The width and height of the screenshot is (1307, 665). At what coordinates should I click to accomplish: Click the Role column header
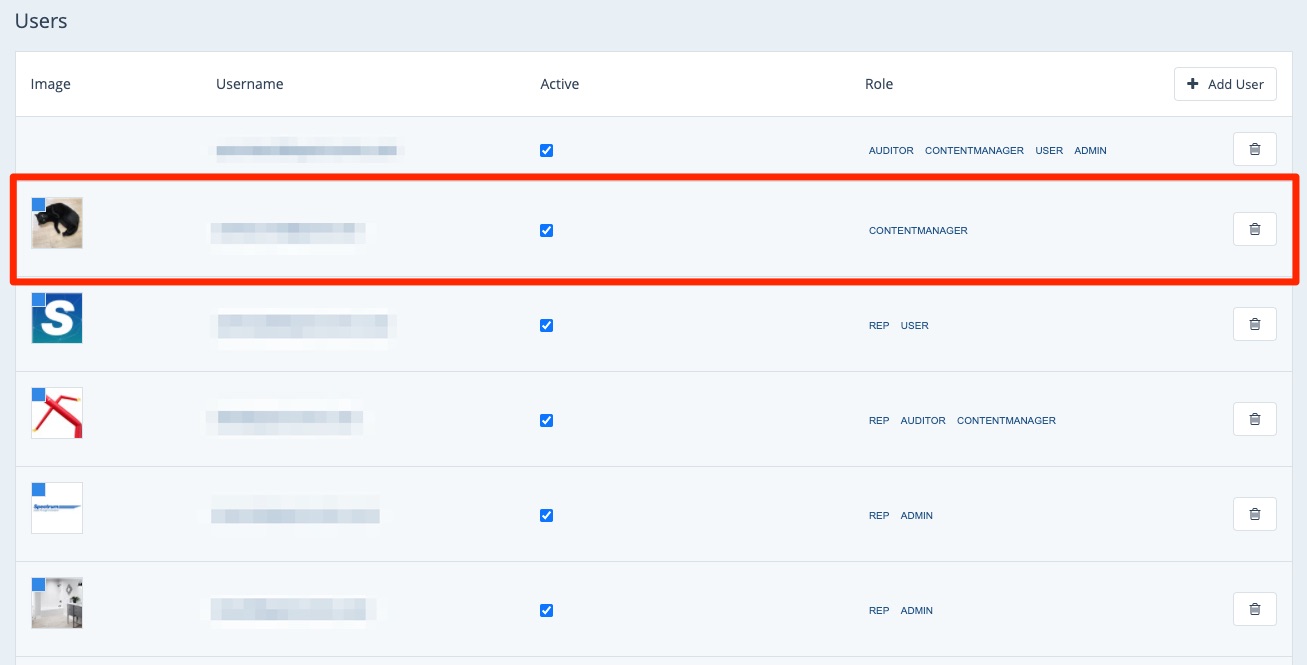pyautogui.click(x=878, y=84)
